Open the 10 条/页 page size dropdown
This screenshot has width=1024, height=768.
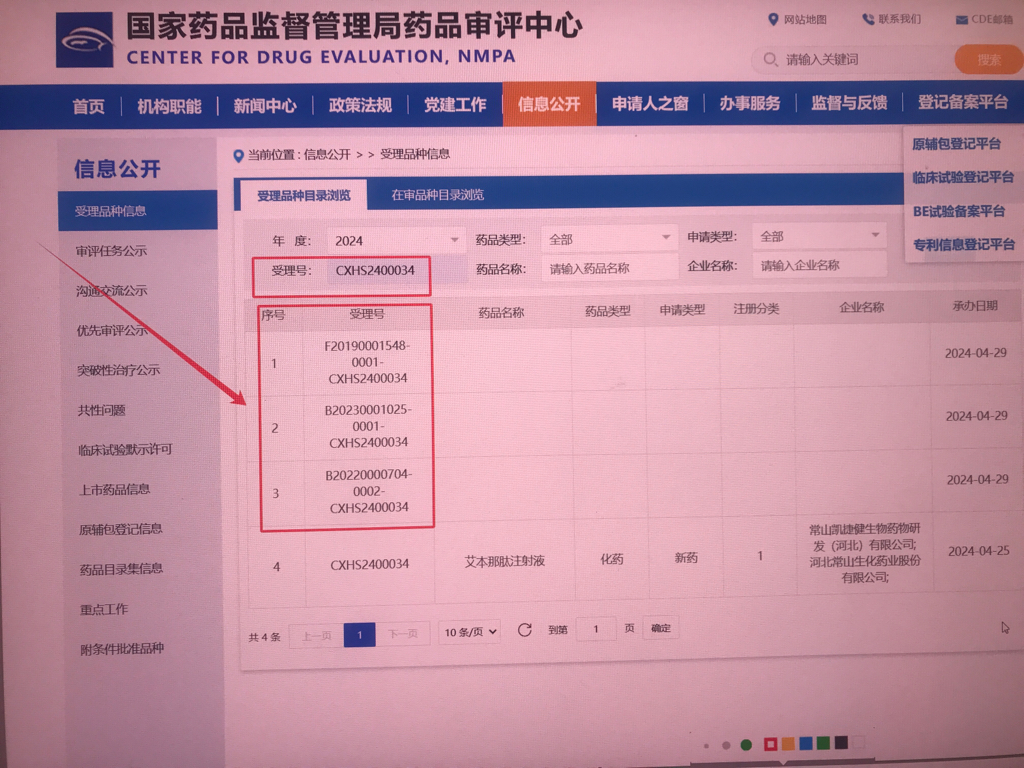(470, 632)
